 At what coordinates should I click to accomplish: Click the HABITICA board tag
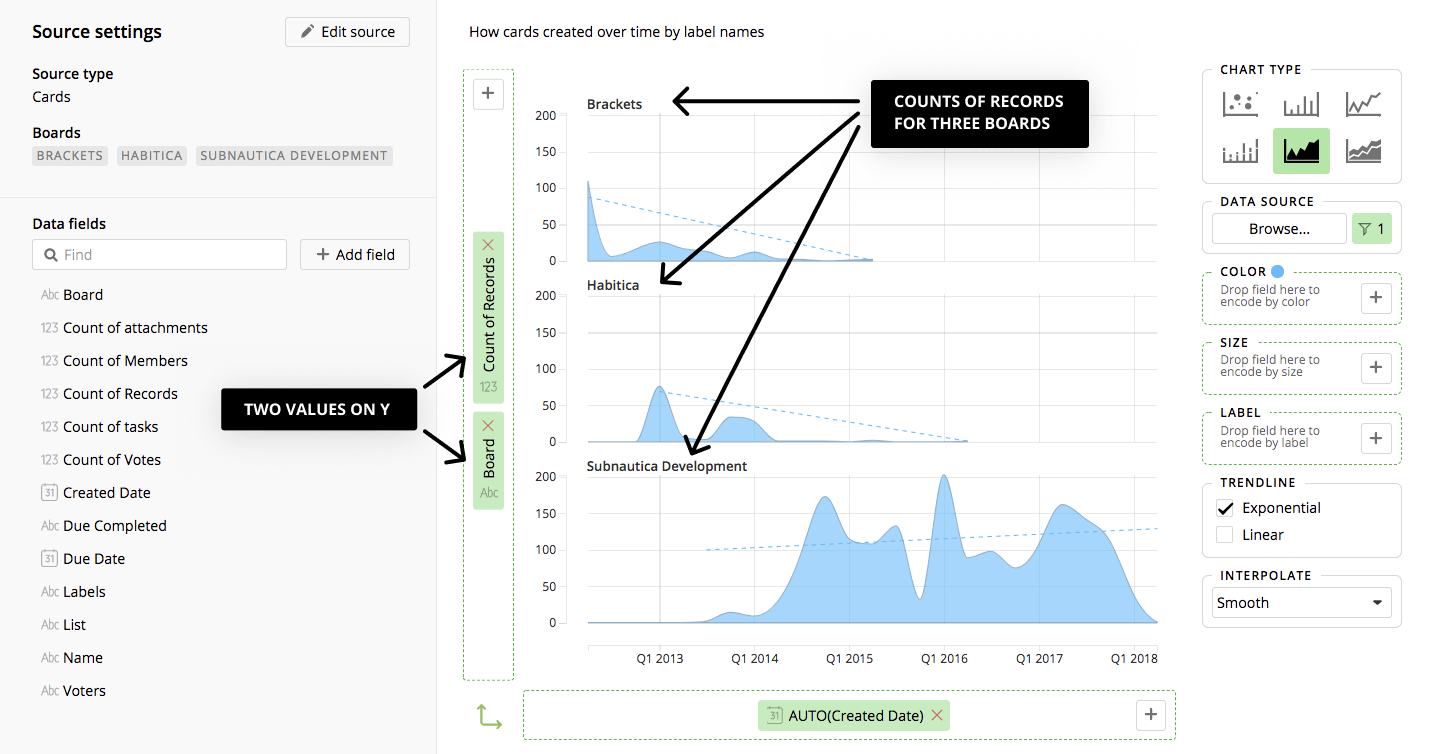point(152,156)
